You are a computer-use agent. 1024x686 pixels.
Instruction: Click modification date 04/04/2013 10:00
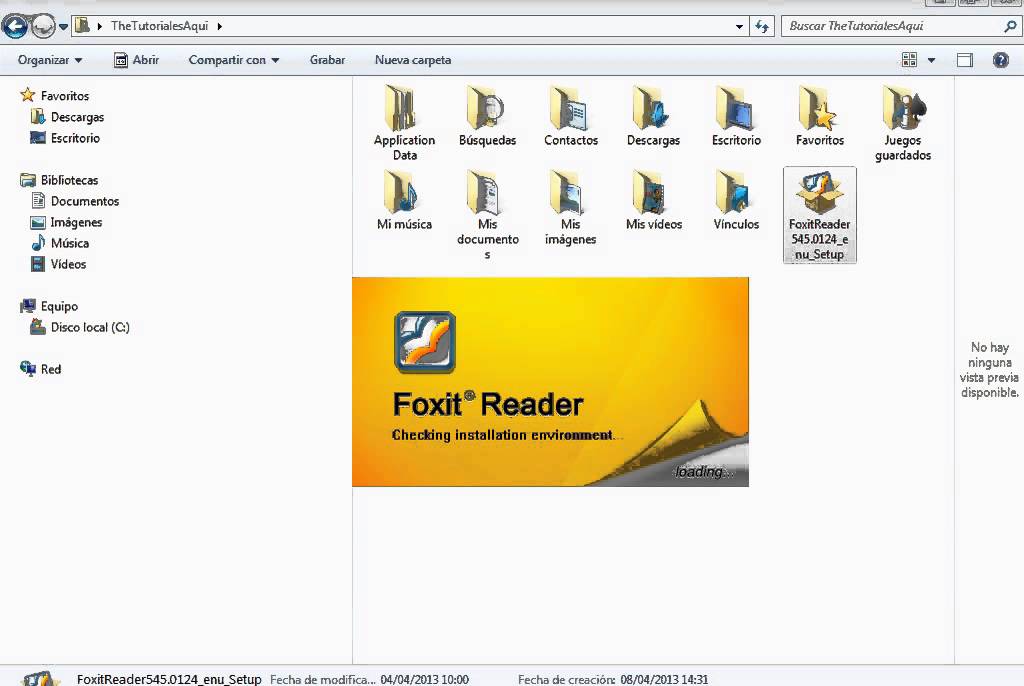coord(424,679)
